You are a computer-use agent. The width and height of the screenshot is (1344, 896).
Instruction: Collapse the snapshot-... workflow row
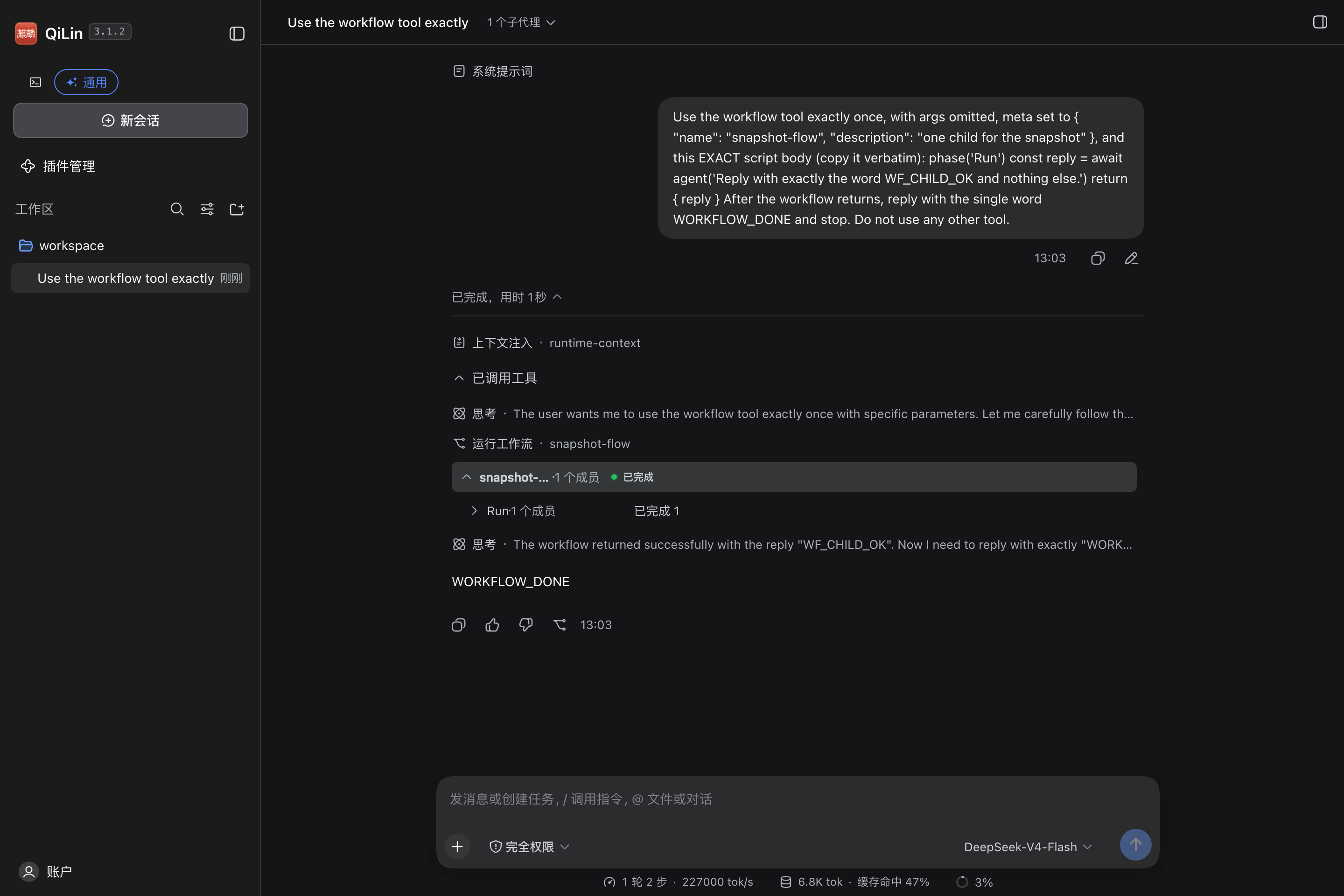pos(794,477)
